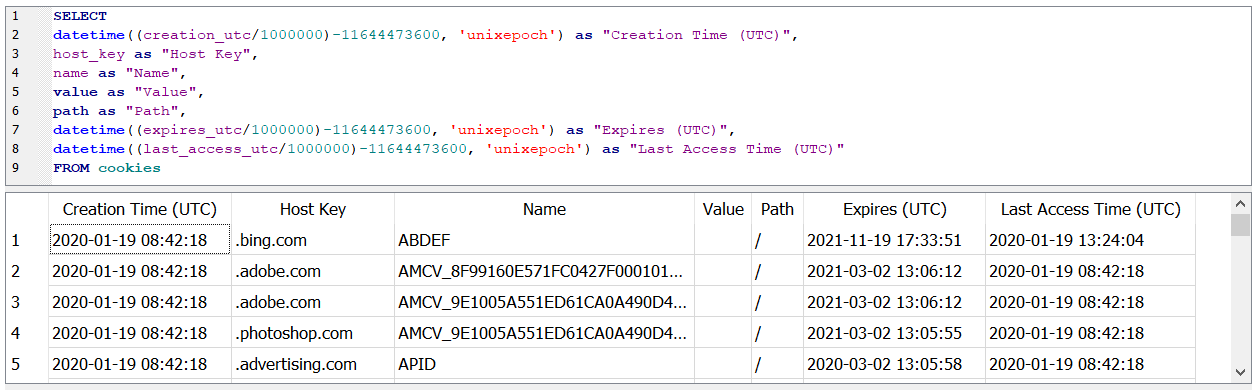Select the empty Value cell in the APID row
1259x390 pixels.
click(x=723, y=364)
